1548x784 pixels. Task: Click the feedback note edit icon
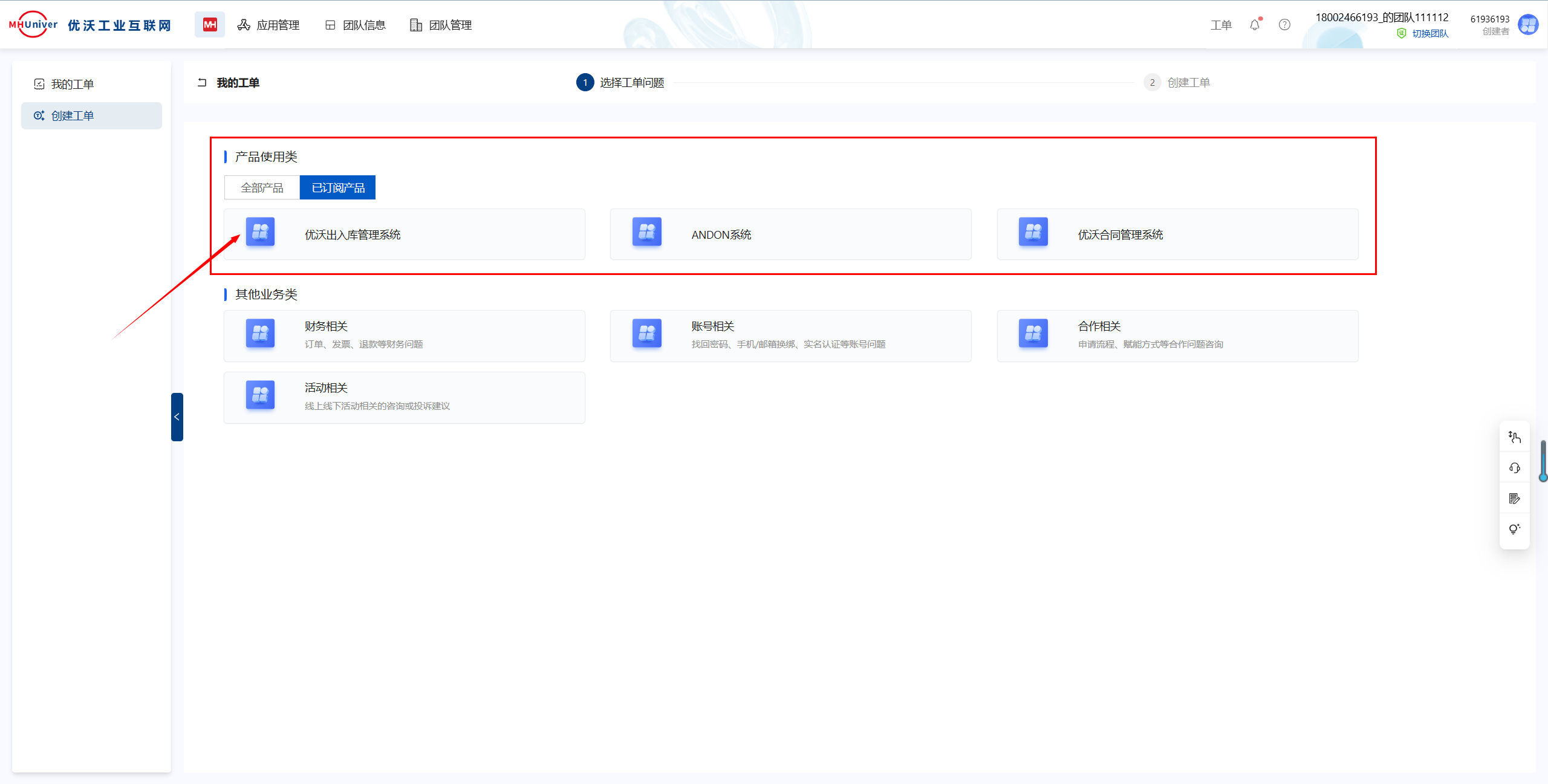coord(1514,499)
